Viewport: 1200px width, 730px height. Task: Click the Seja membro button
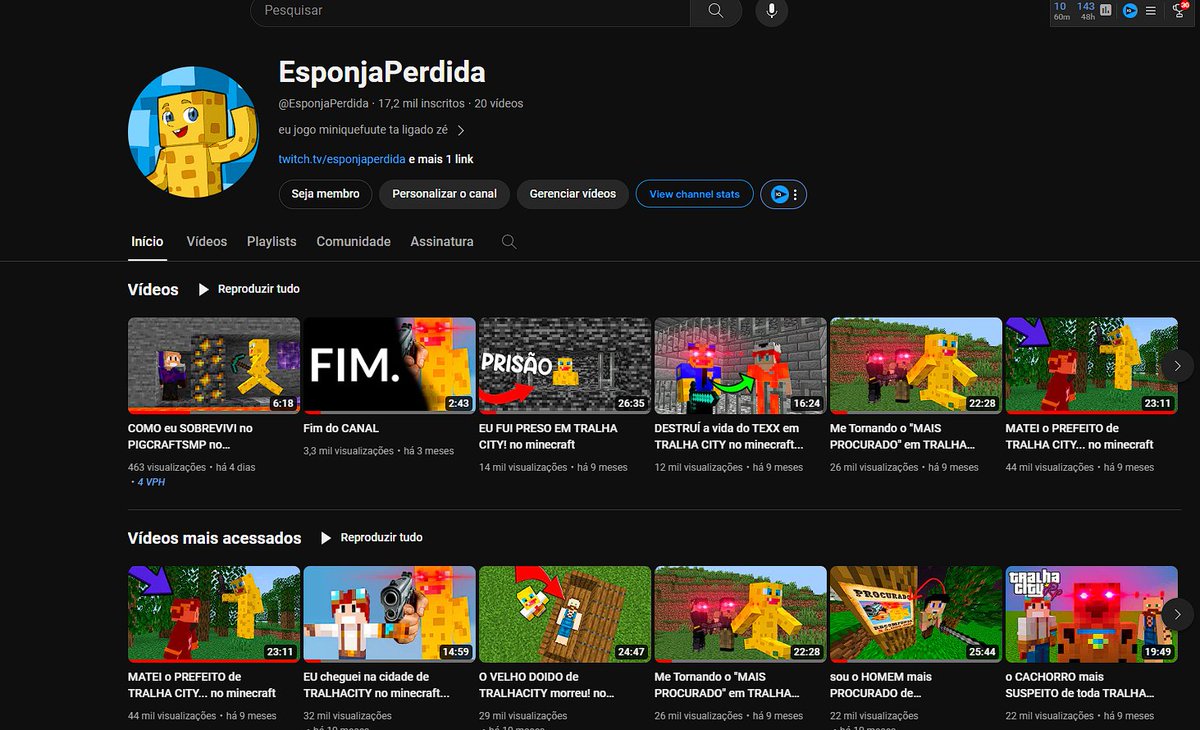[x=325, y=194]
